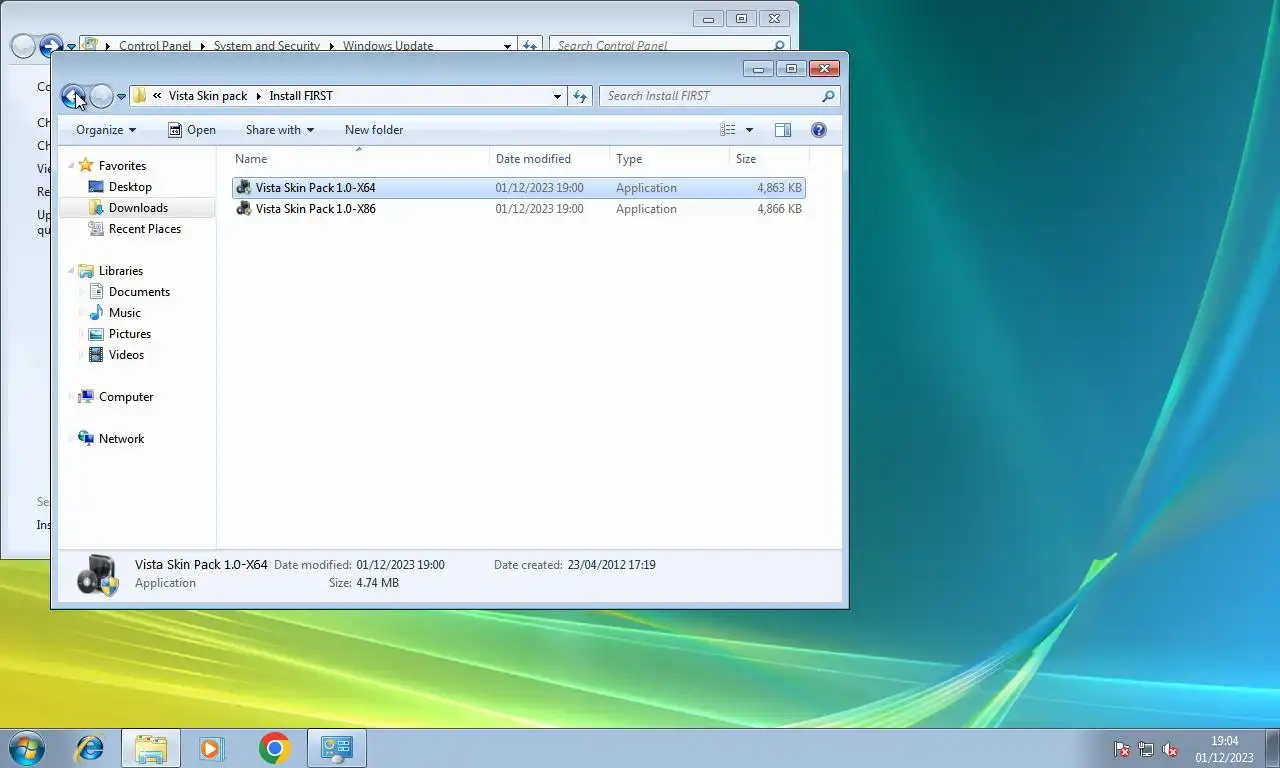1280x768 pixels.
Task: Create a New folder
Action: point(374,130)
